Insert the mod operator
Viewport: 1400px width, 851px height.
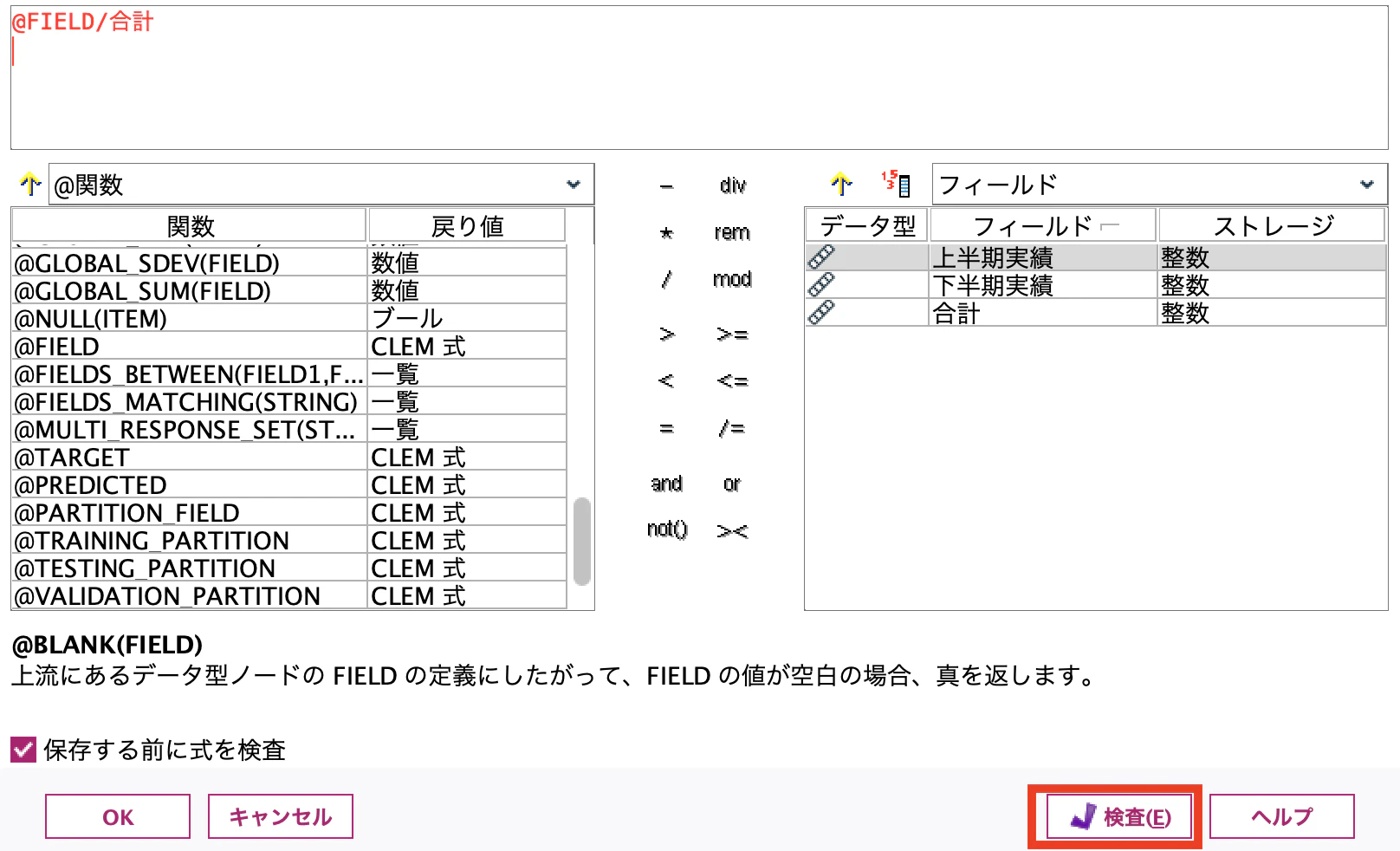pos(732,279)
